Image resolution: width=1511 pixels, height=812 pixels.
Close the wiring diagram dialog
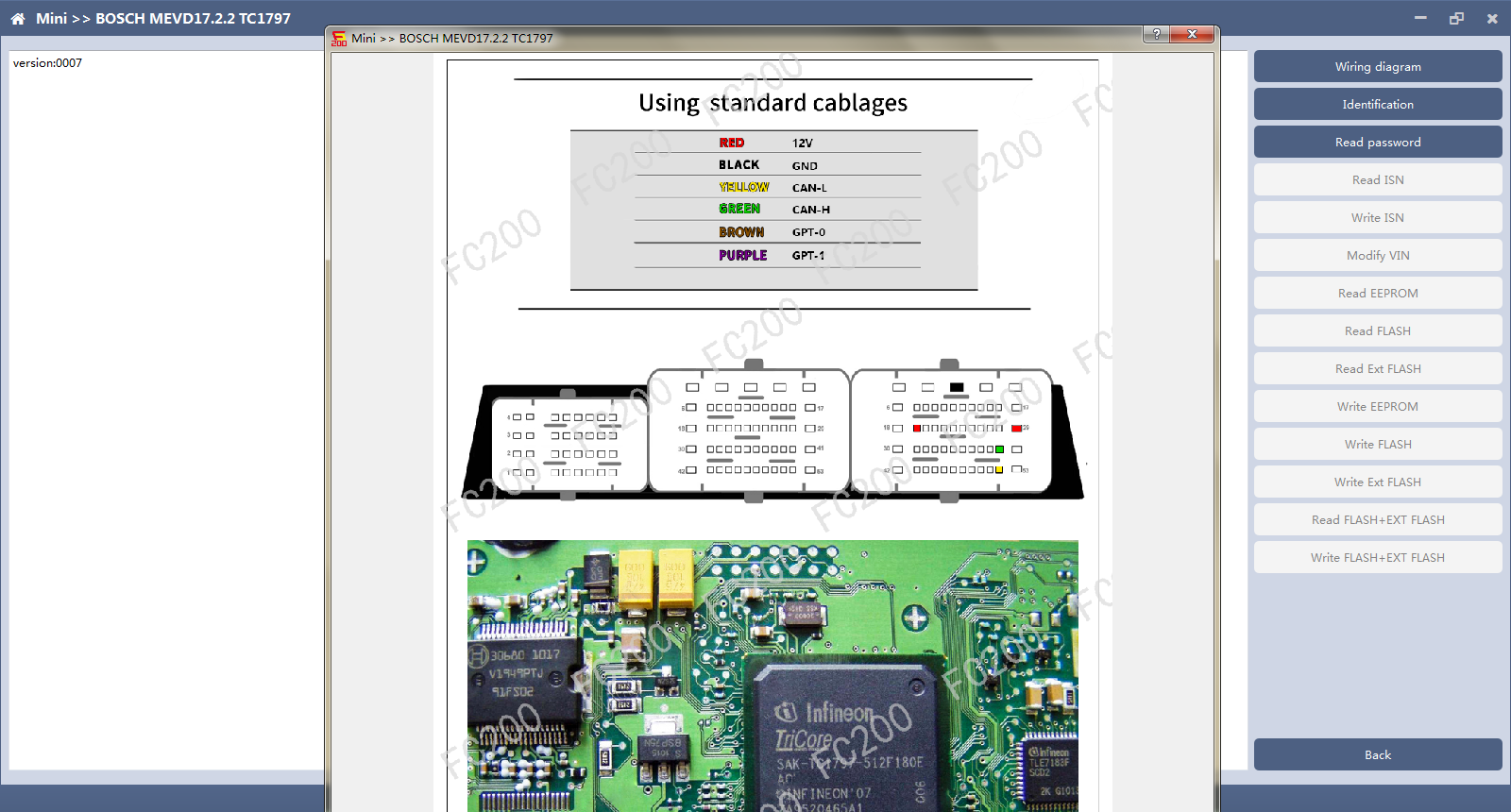(x=1192, y=34)
